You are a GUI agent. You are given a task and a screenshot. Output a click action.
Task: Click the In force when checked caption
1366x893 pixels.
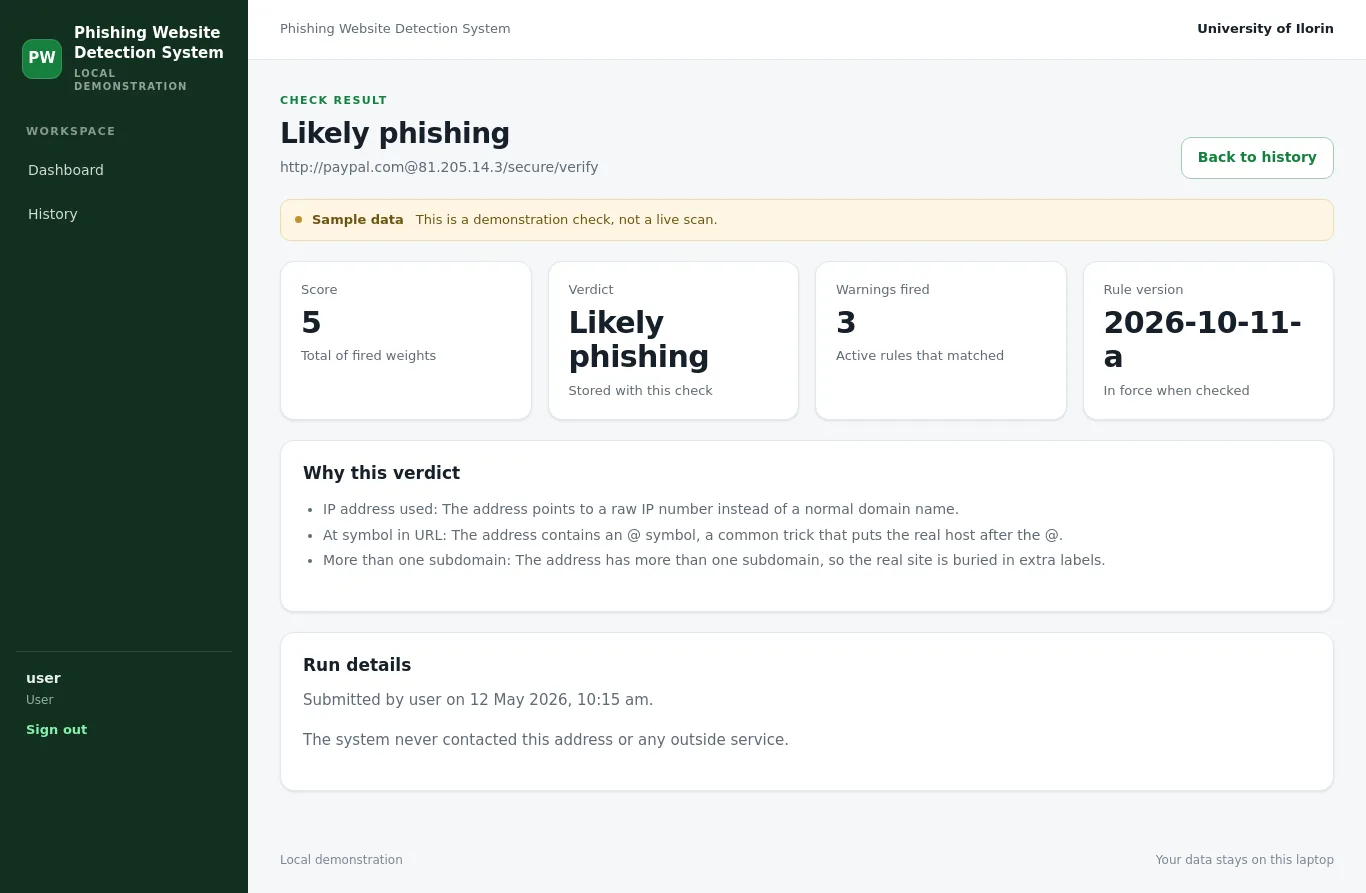(x=1176, y=391)
